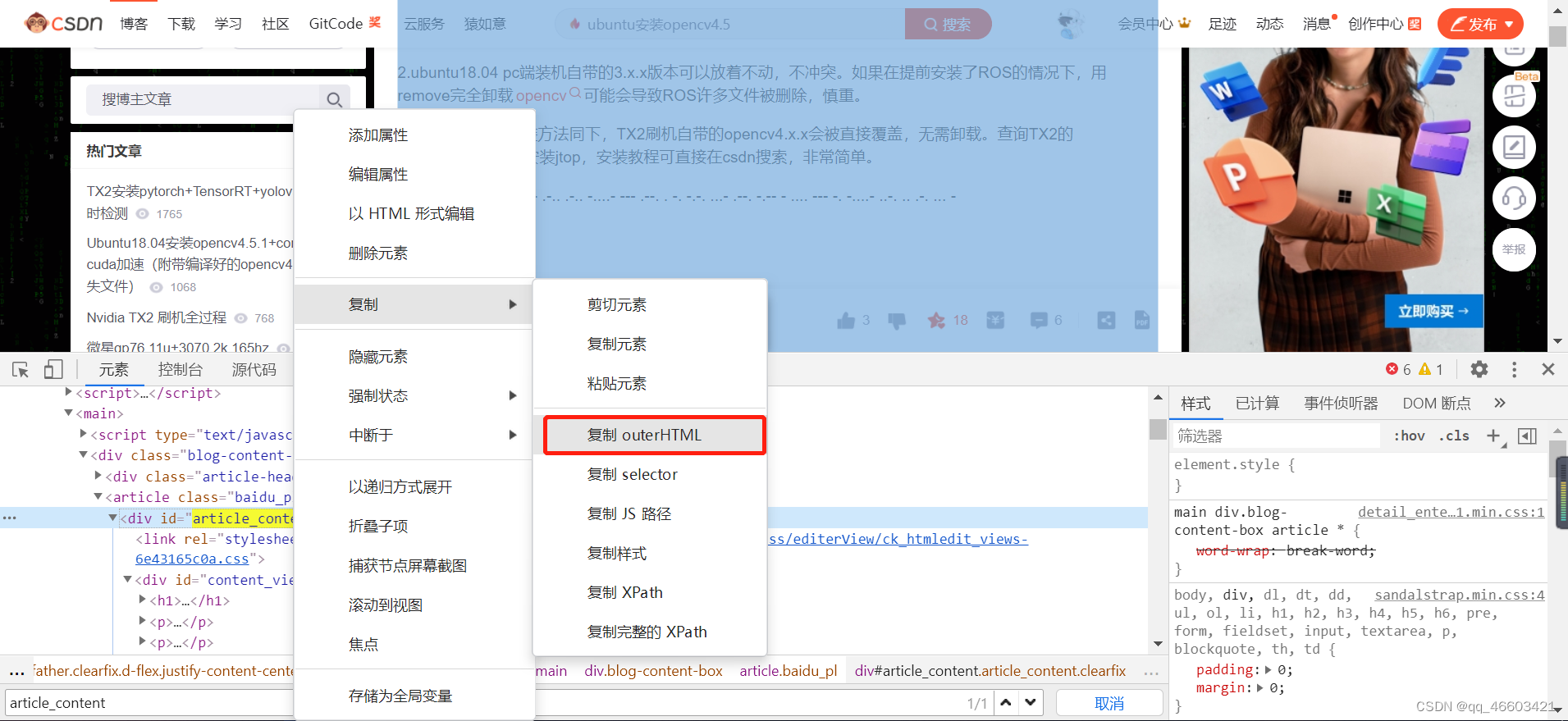Collapse the div id article_content node
1568x721 pixels.
coord(113,518)
